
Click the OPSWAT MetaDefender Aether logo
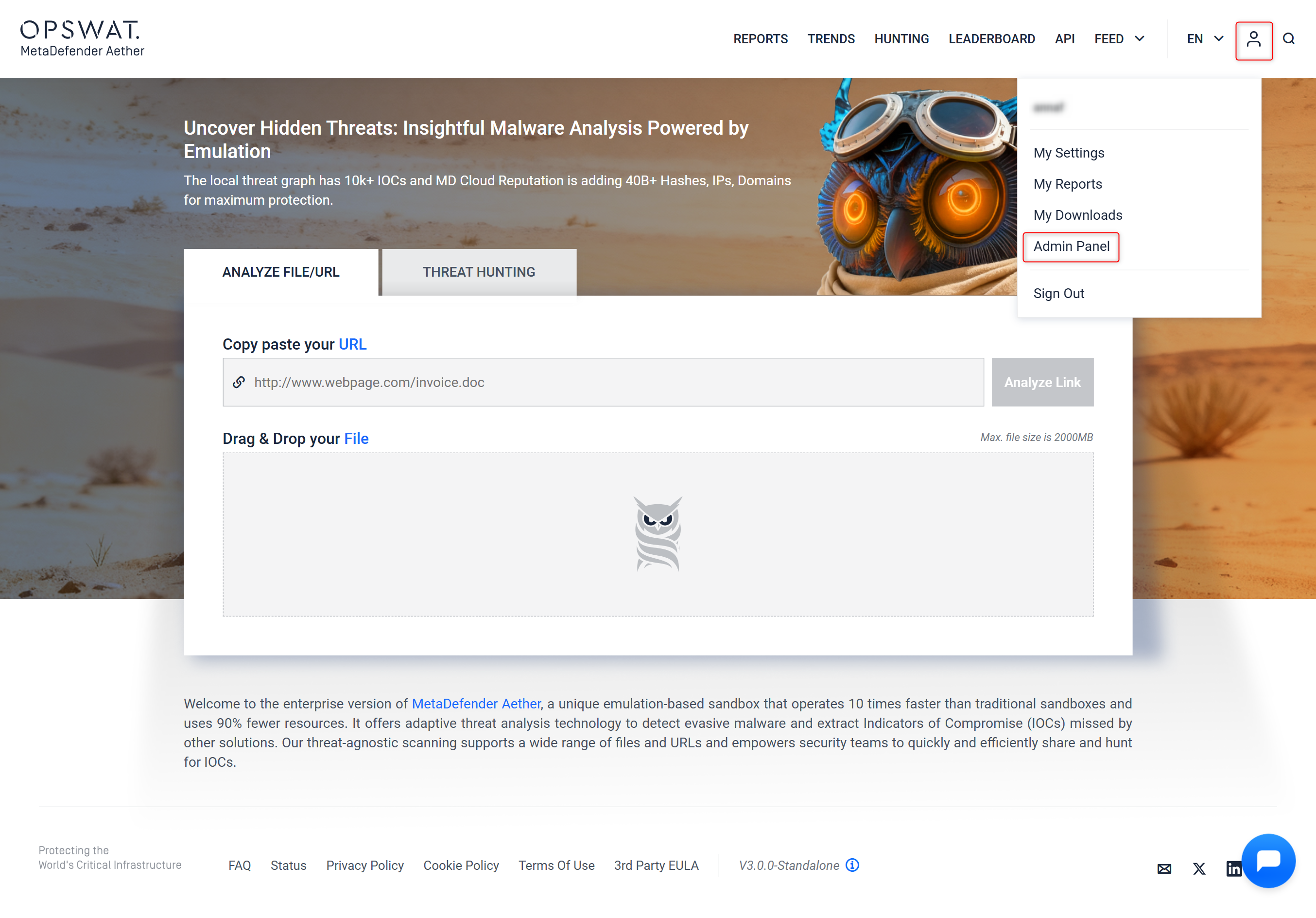[x=82, y=39]
